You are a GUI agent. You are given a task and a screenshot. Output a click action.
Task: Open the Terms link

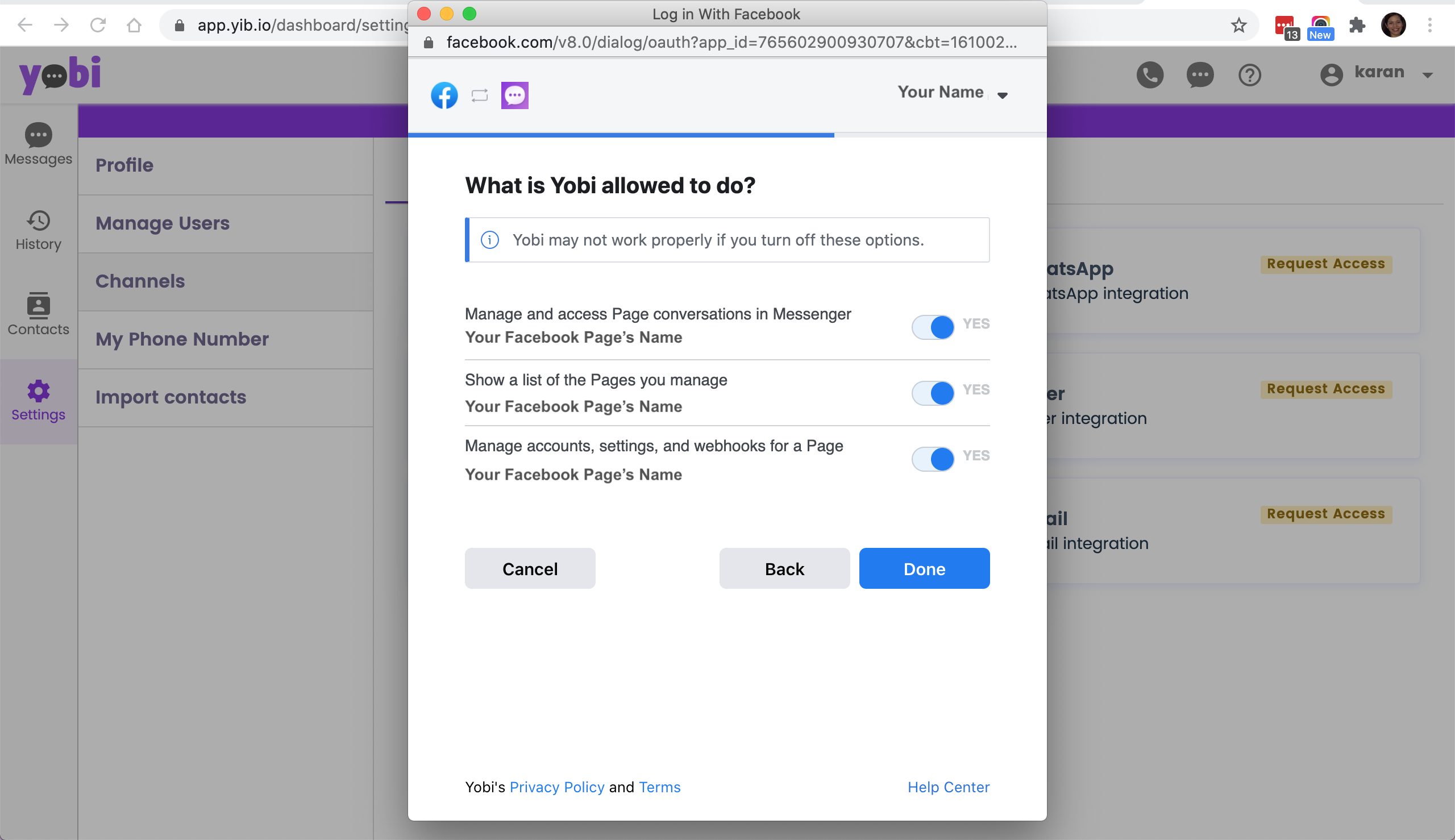click(x=659, y=787)
